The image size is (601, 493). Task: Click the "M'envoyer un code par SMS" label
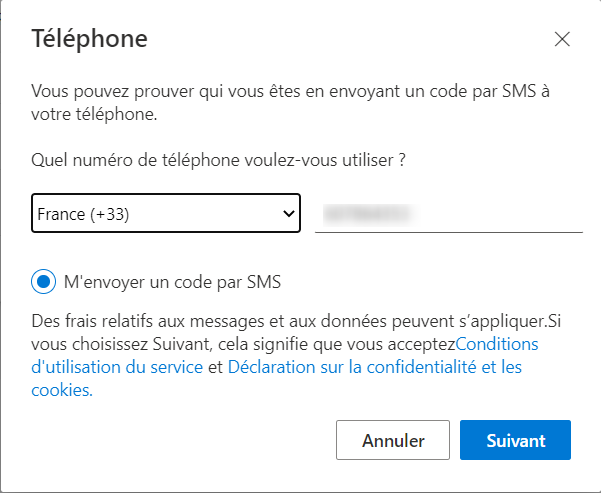tap(172, 282)
